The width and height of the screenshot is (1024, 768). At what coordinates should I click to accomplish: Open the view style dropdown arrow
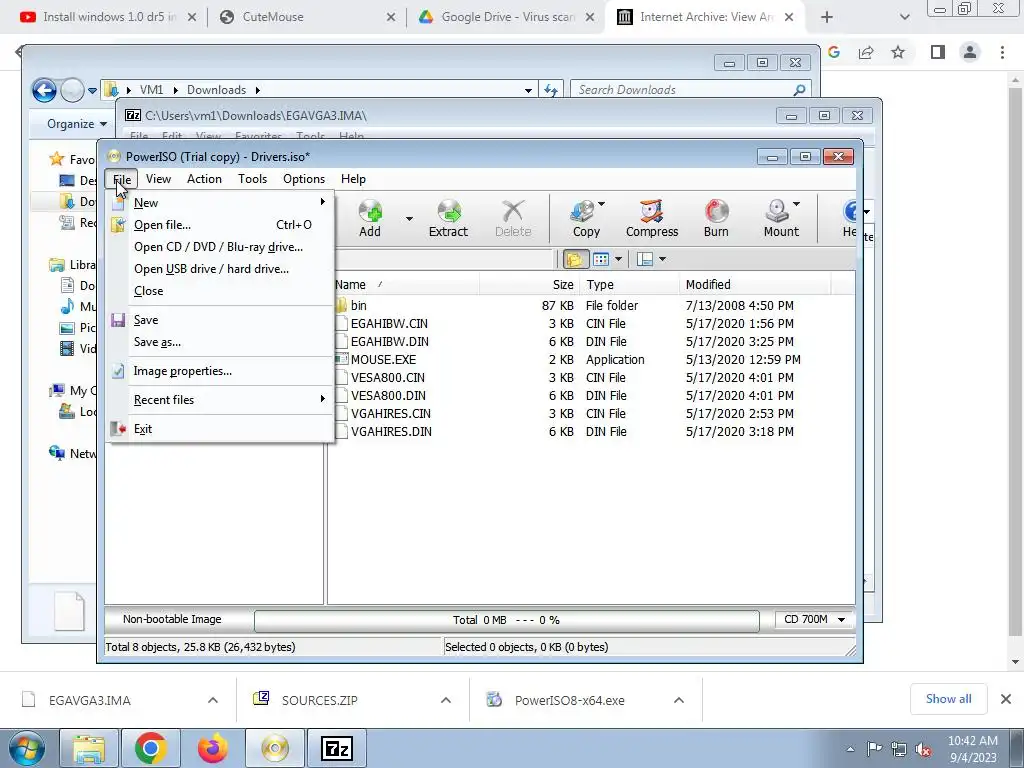[618, 259]
